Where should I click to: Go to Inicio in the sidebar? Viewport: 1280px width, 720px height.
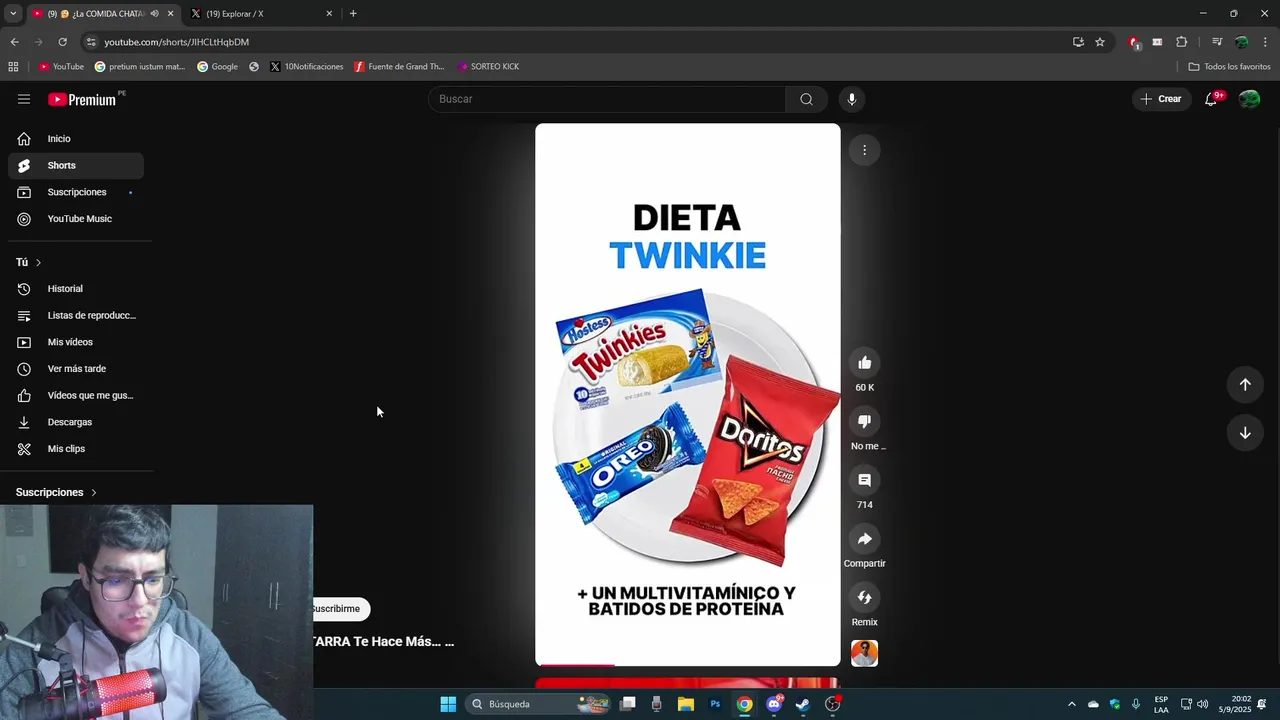point(76,139)
